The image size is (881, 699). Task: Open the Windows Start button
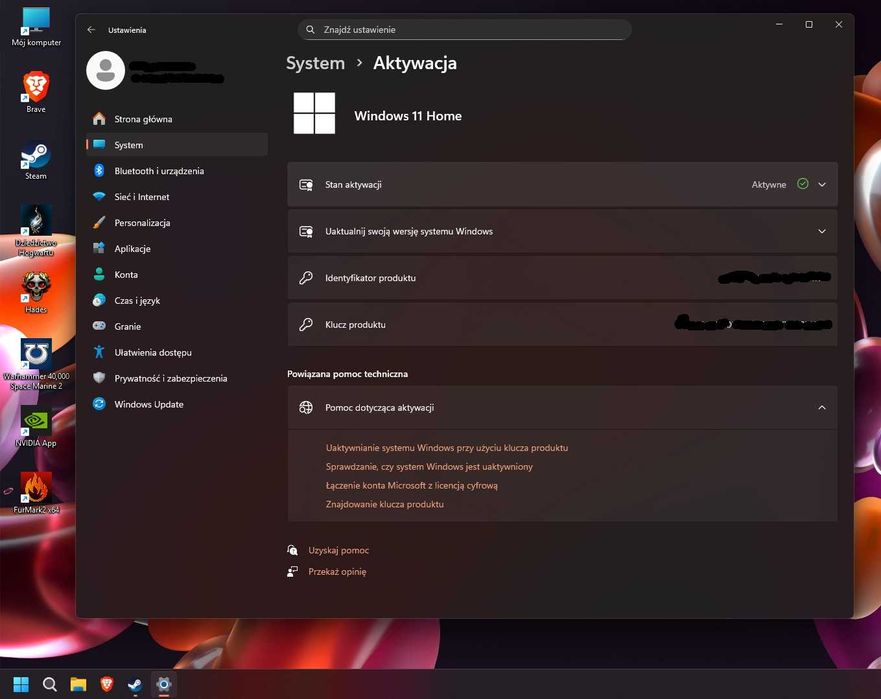point(21,684)
